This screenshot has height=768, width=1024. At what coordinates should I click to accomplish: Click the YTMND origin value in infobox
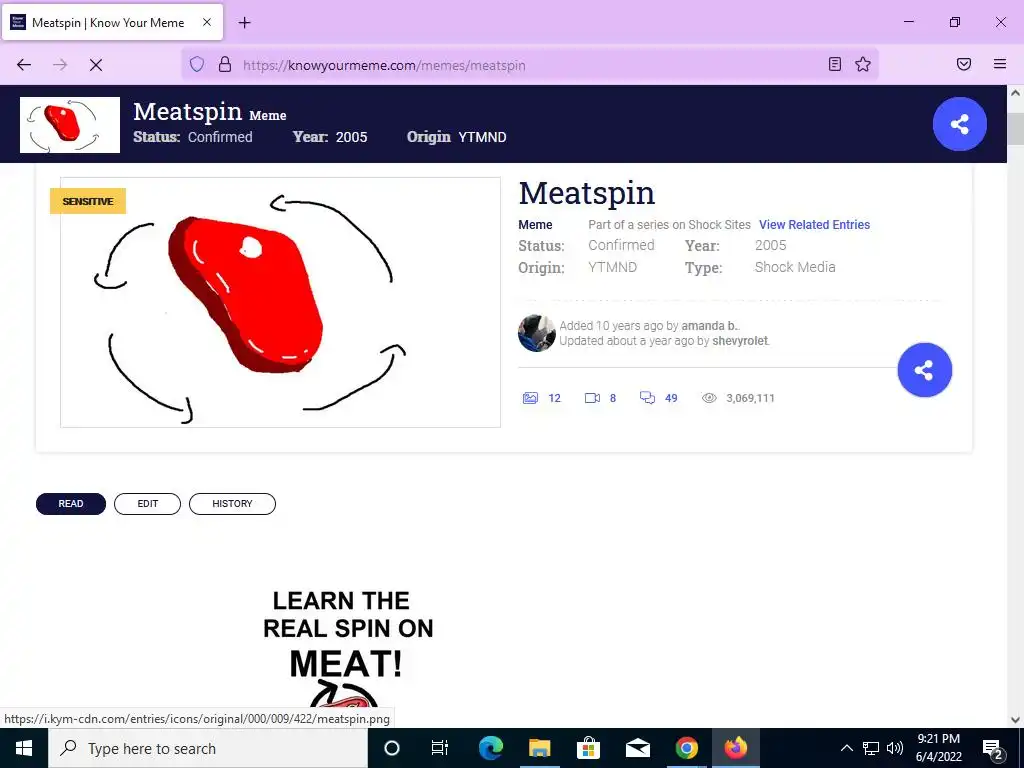coord(613,267)
